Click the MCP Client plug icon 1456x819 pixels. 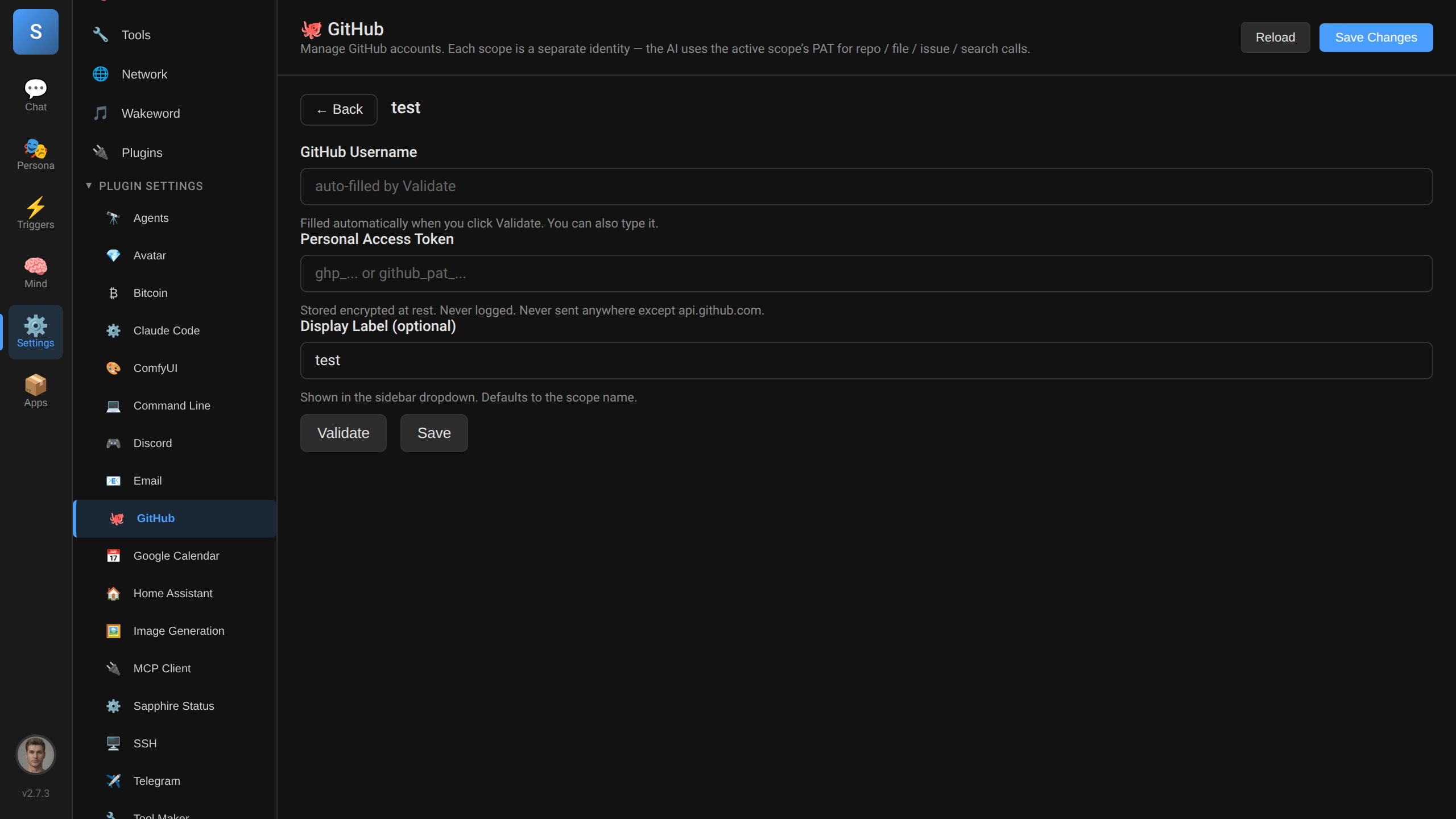click(x=113, y=668)
